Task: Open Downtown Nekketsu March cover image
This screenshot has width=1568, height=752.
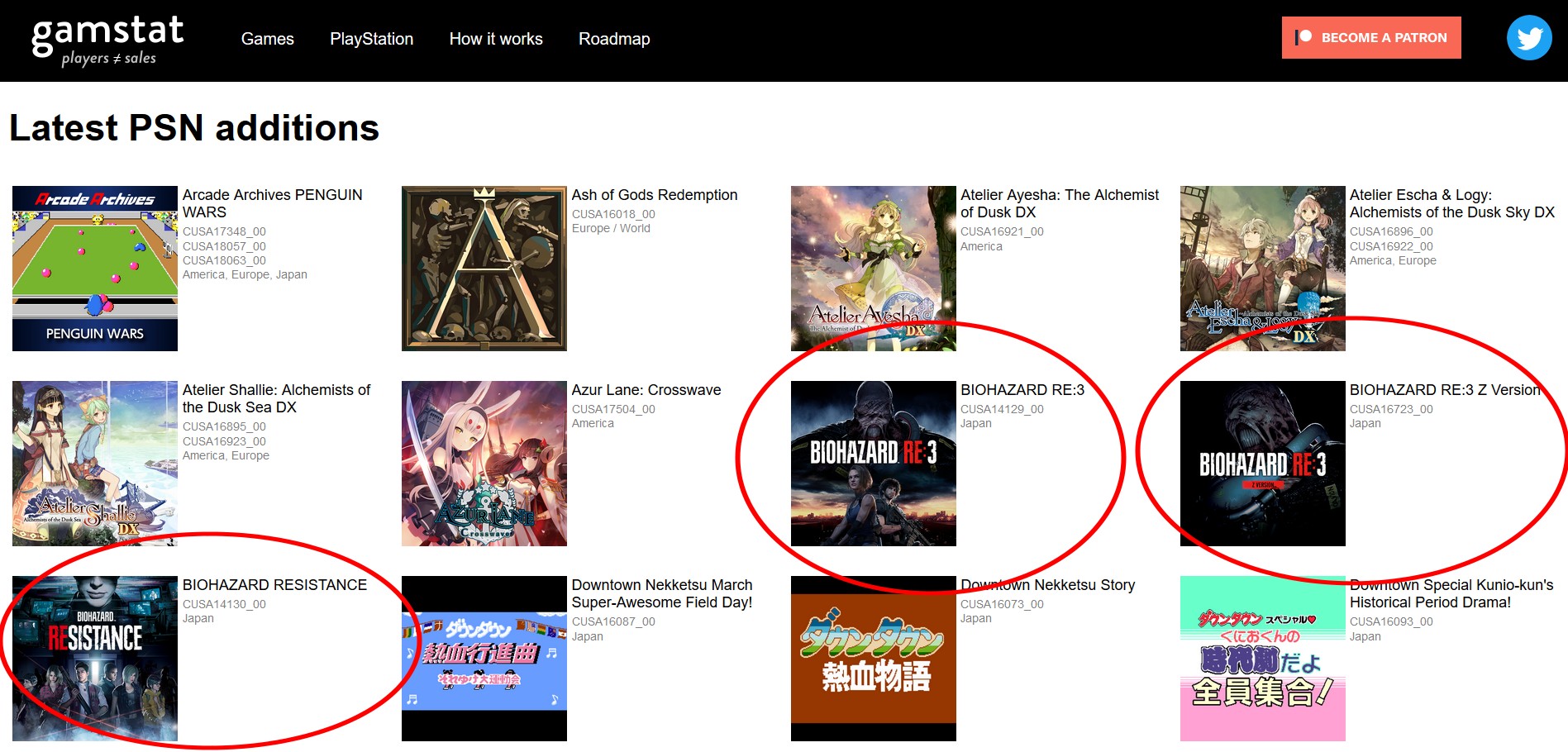Action: point(484,659)
